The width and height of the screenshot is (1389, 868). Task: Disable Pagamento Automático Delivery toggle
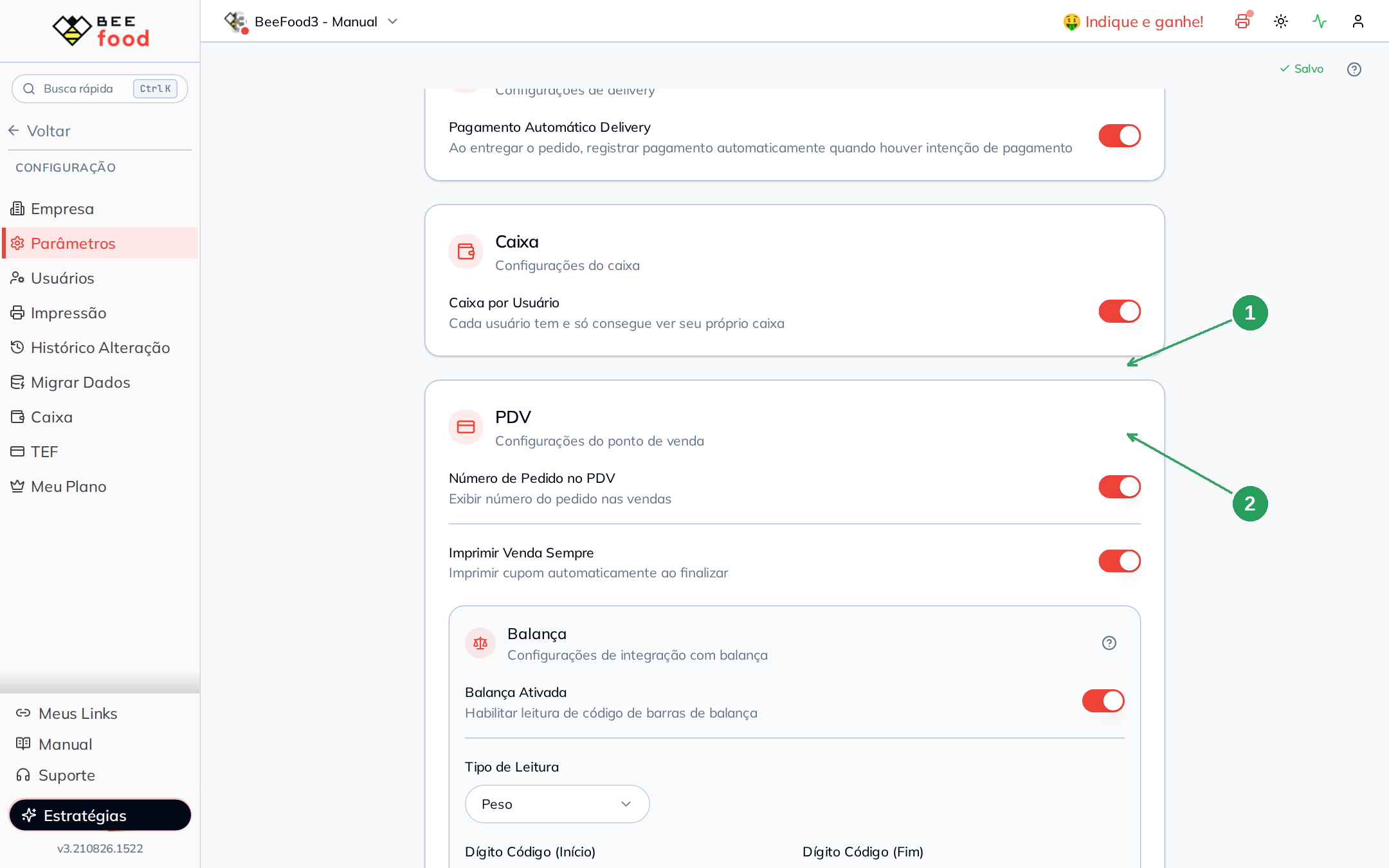point(1120,136)
